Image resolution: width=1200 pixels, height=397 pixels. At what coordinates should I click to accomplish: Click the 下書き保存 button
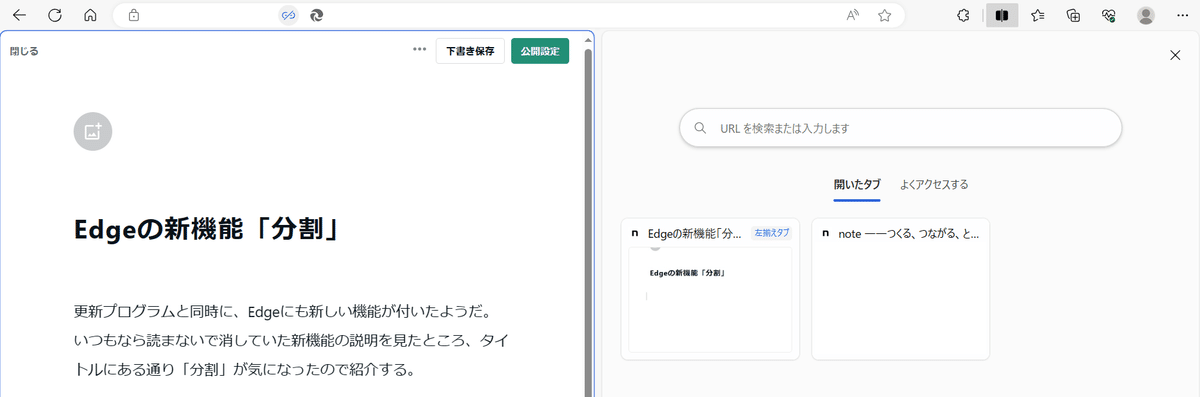[x=470, y=51]
